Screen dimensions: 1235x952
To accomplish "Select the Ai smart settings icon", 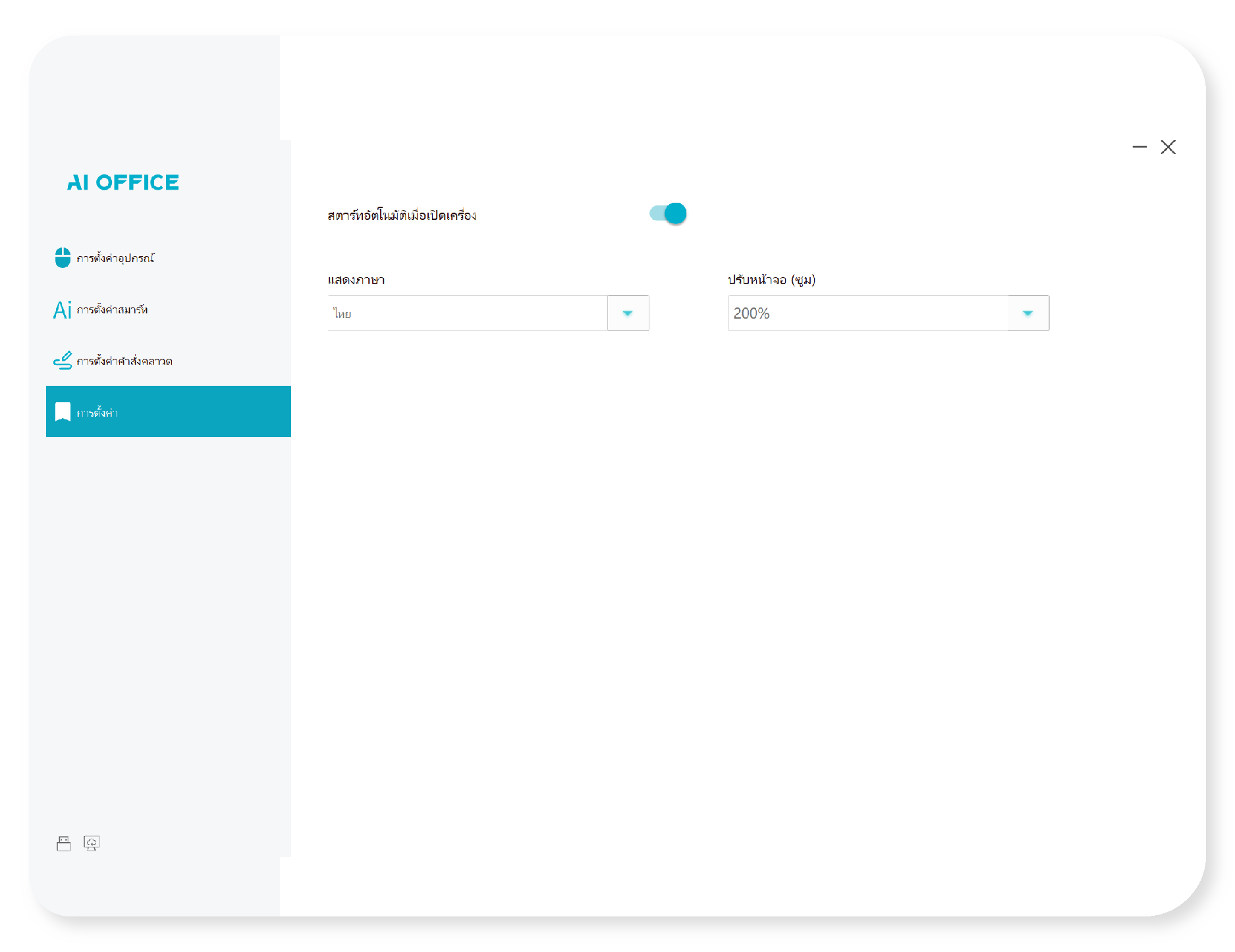I will coord(63,309).
